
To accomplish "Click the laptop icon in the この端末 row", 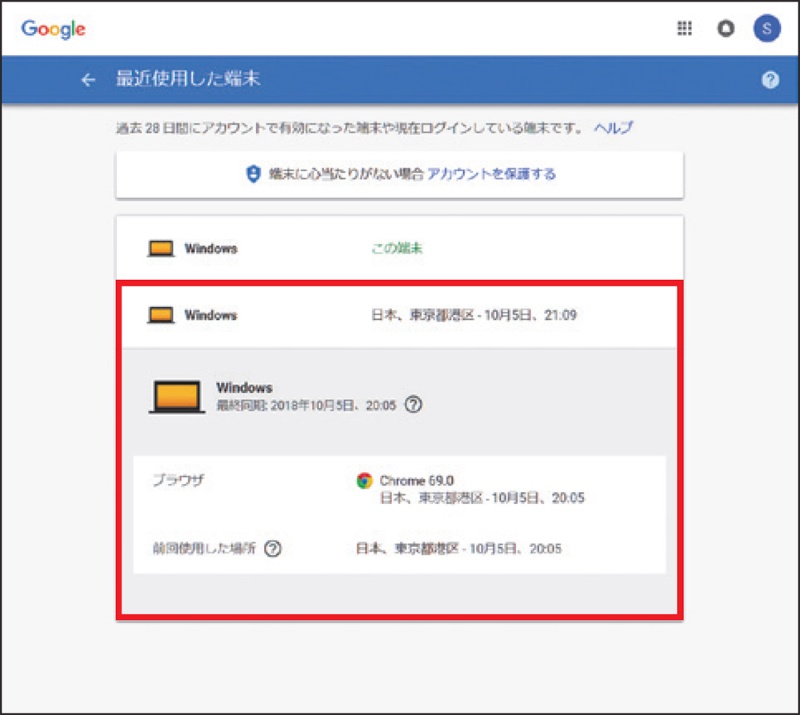I will 161,248.
